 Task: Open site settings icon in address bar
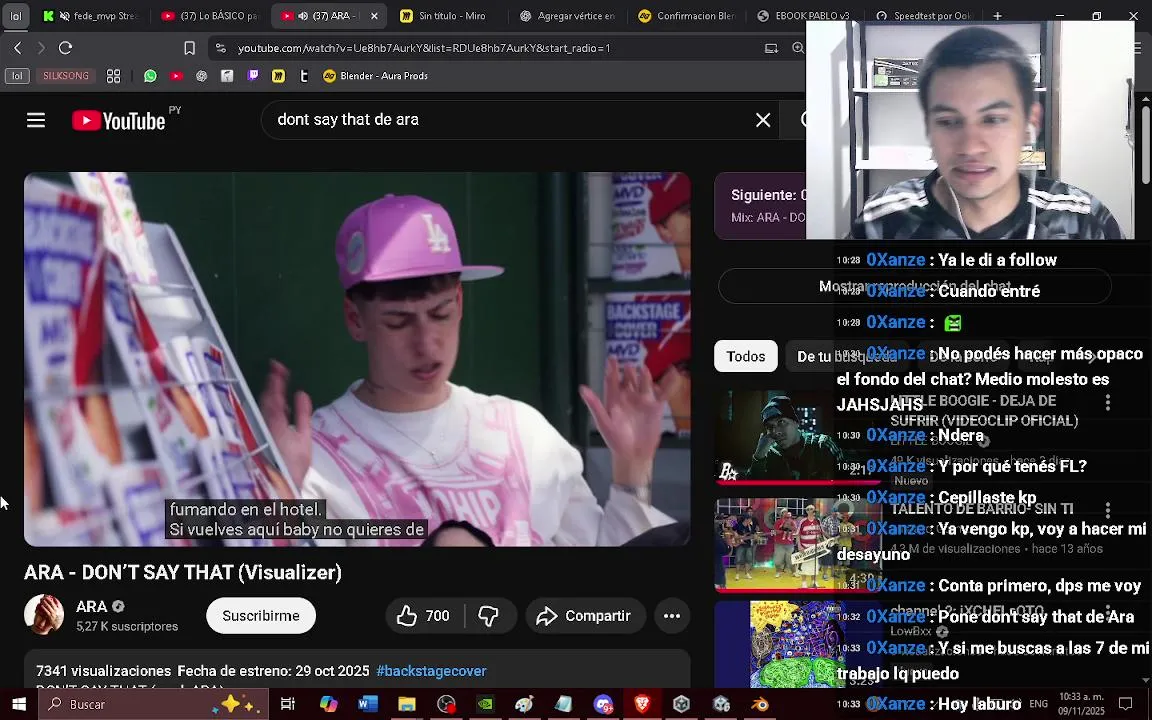click(220, 48)
